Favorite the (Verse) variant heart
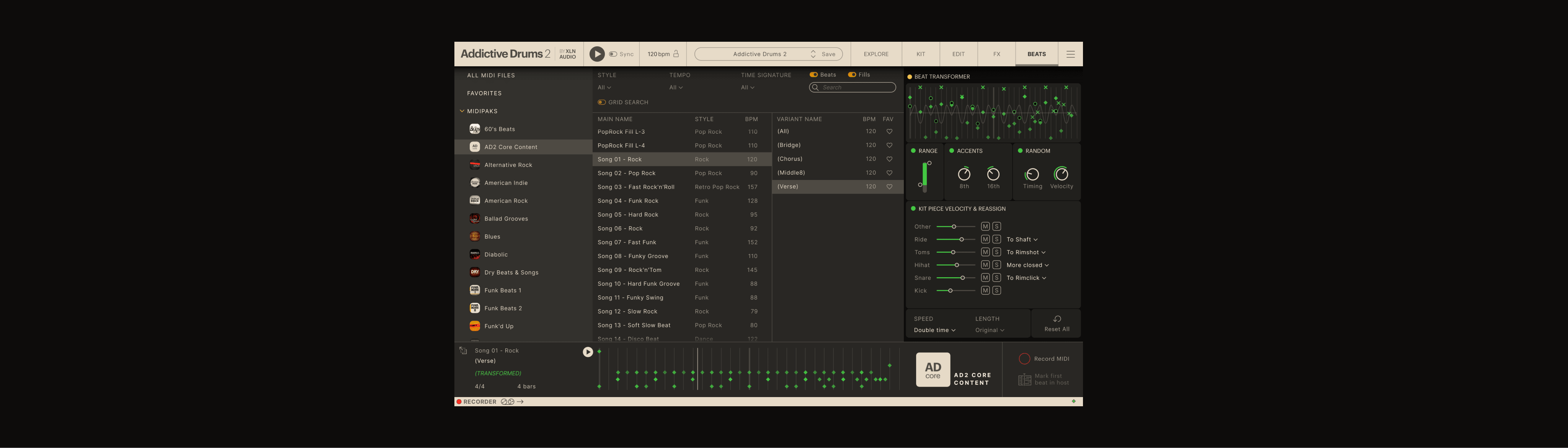 tap(889, 187)
